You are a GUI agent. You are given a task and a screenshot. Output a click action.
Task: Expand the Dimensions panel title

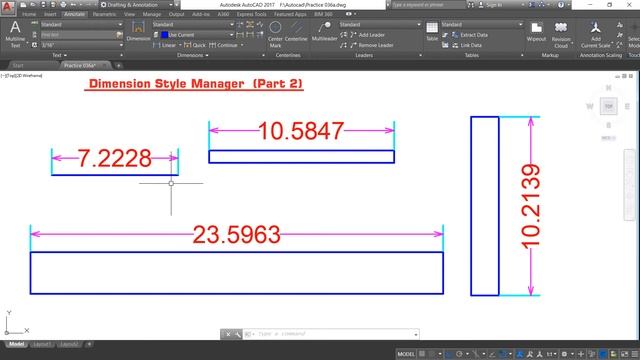point(193,55)
